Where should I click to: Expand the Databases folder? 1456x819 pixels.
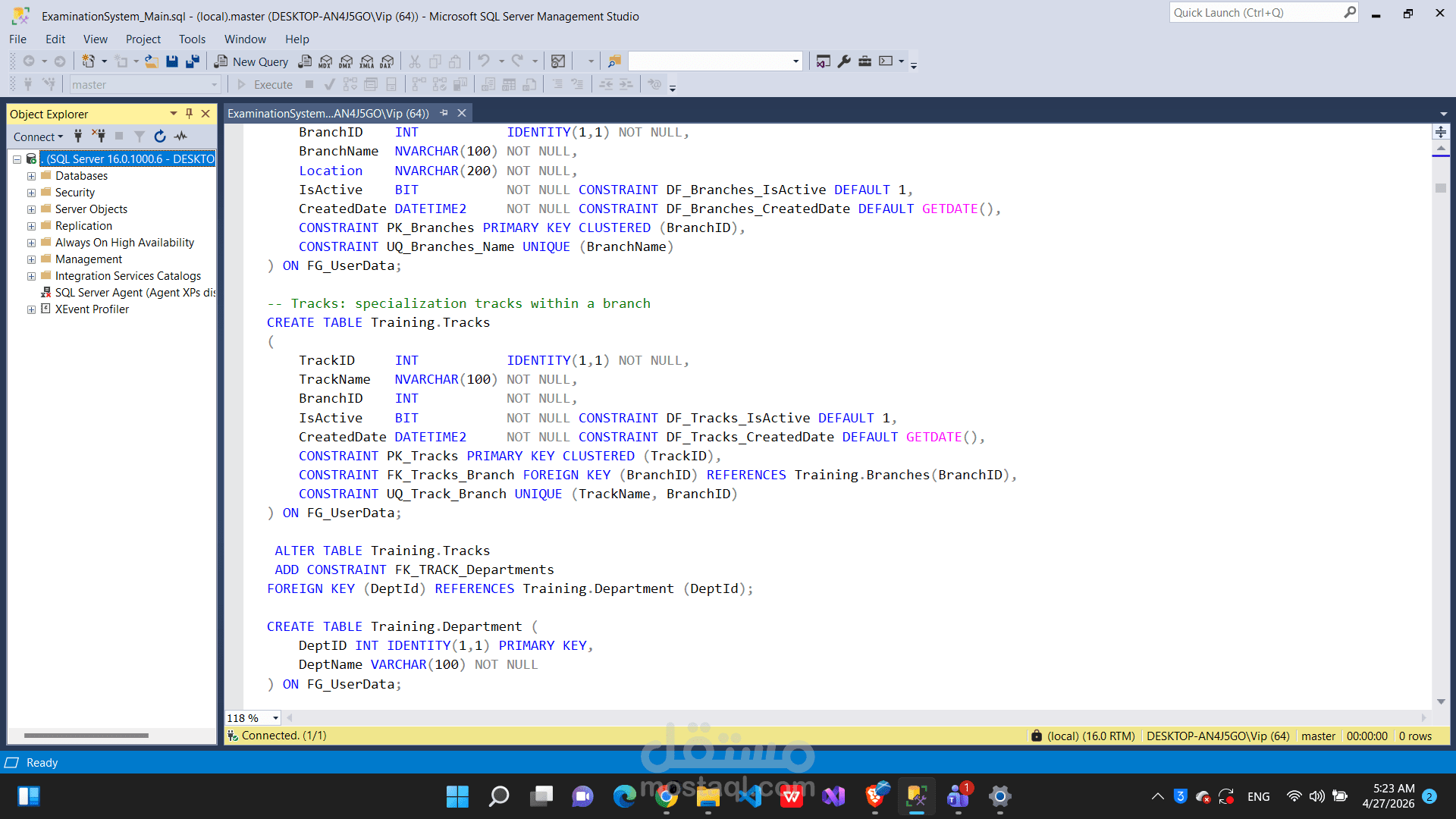pyautogui.click(x=31, y=176)
